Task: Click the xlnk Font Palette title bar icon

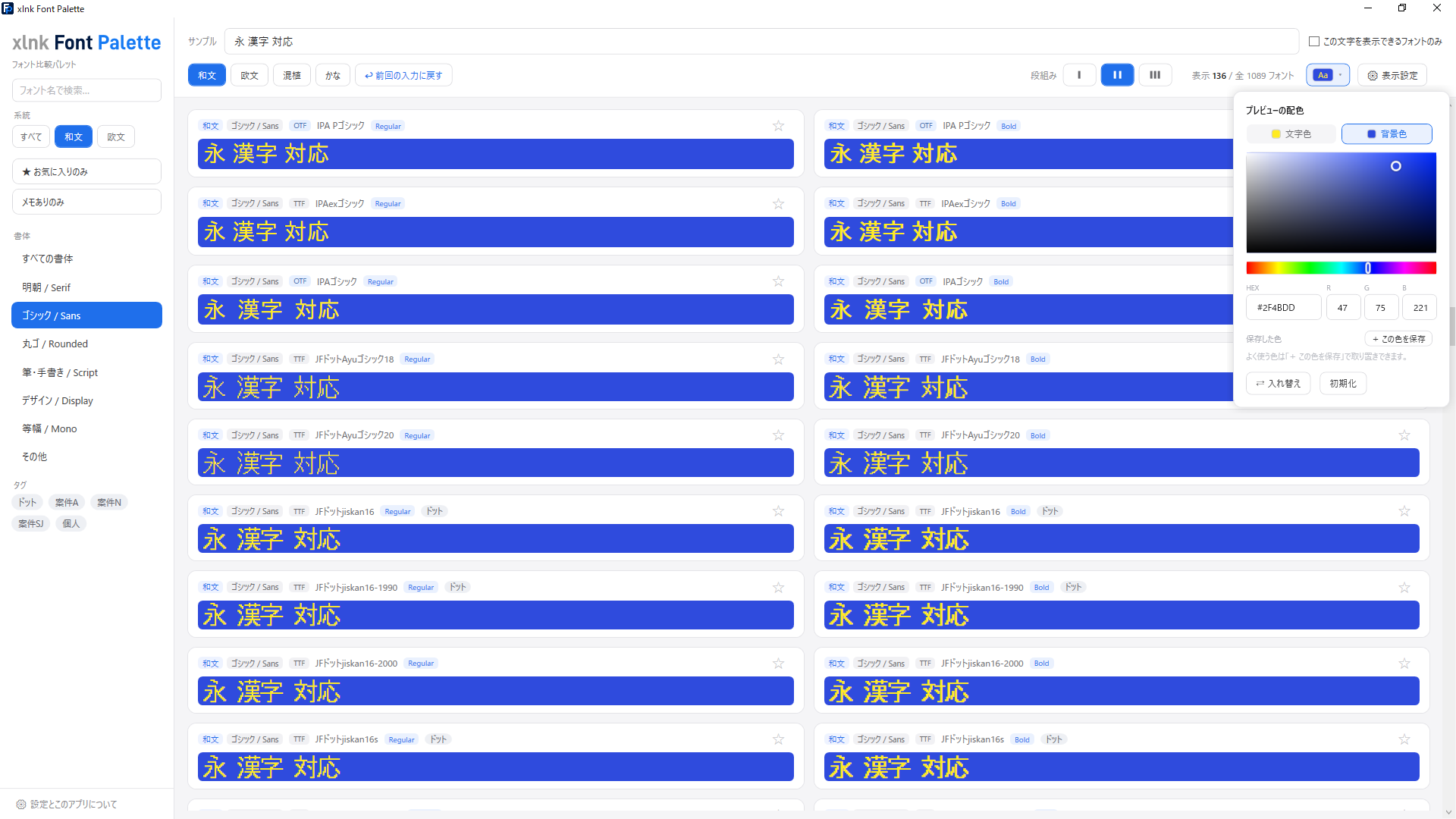Action: point(8,8)
